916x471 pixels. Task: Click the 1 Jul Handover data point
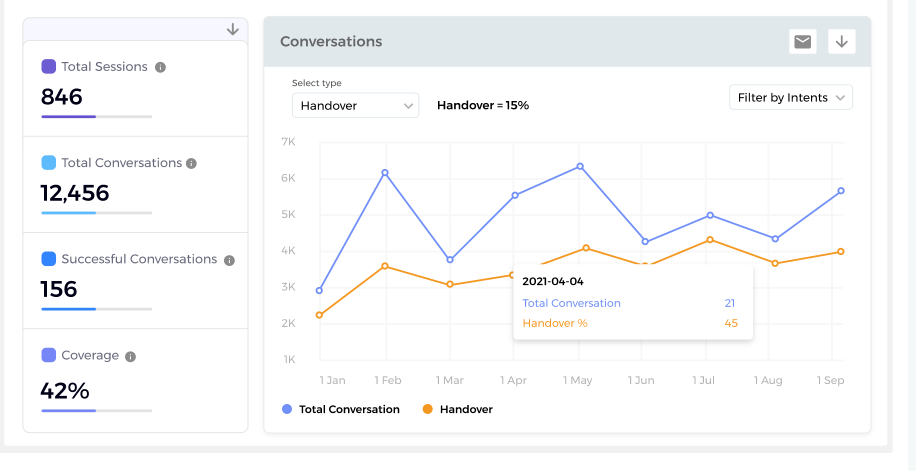(x=710, y=240)
